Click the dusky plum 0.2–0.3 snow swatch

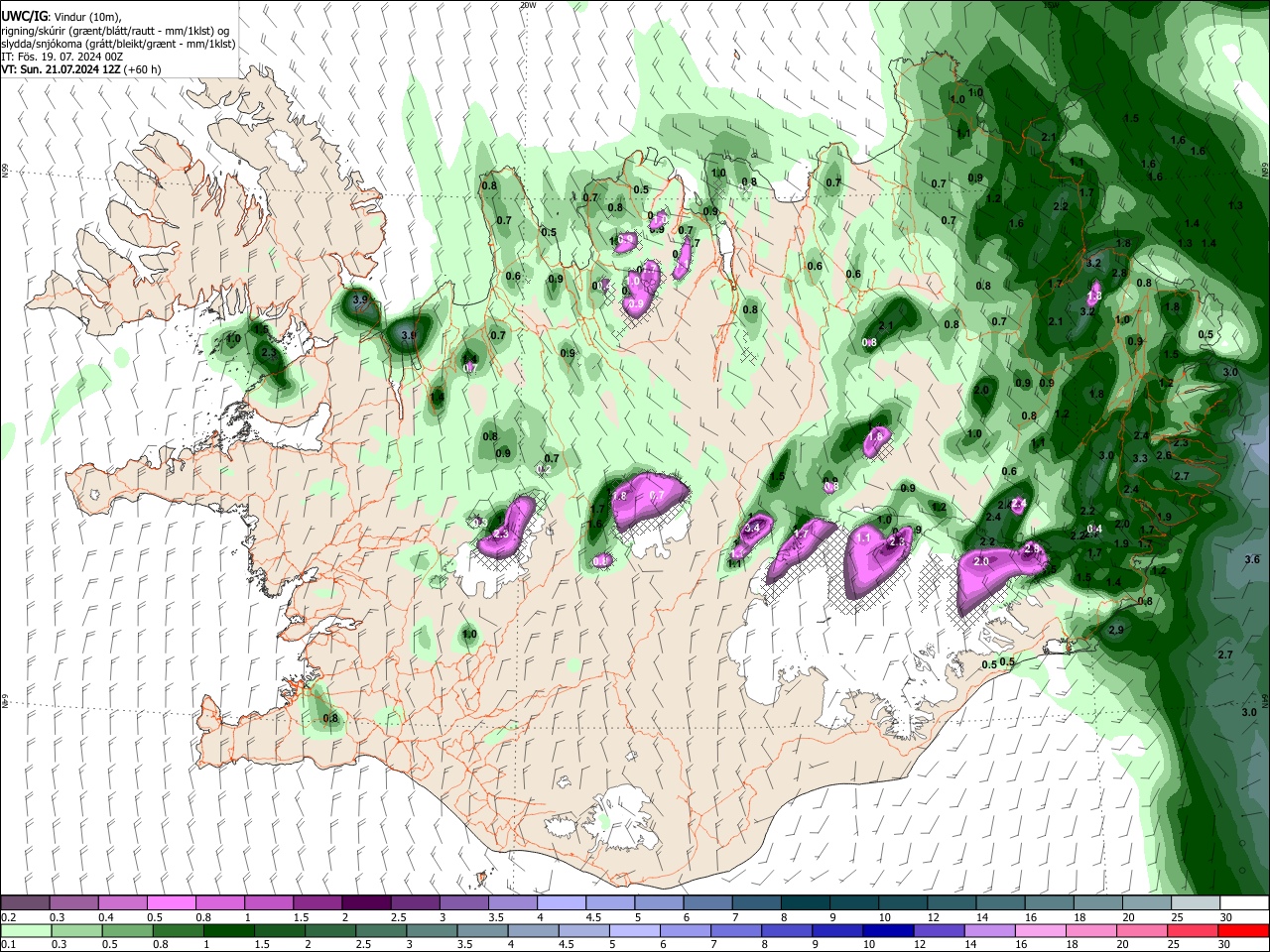(x=25, y=903)
